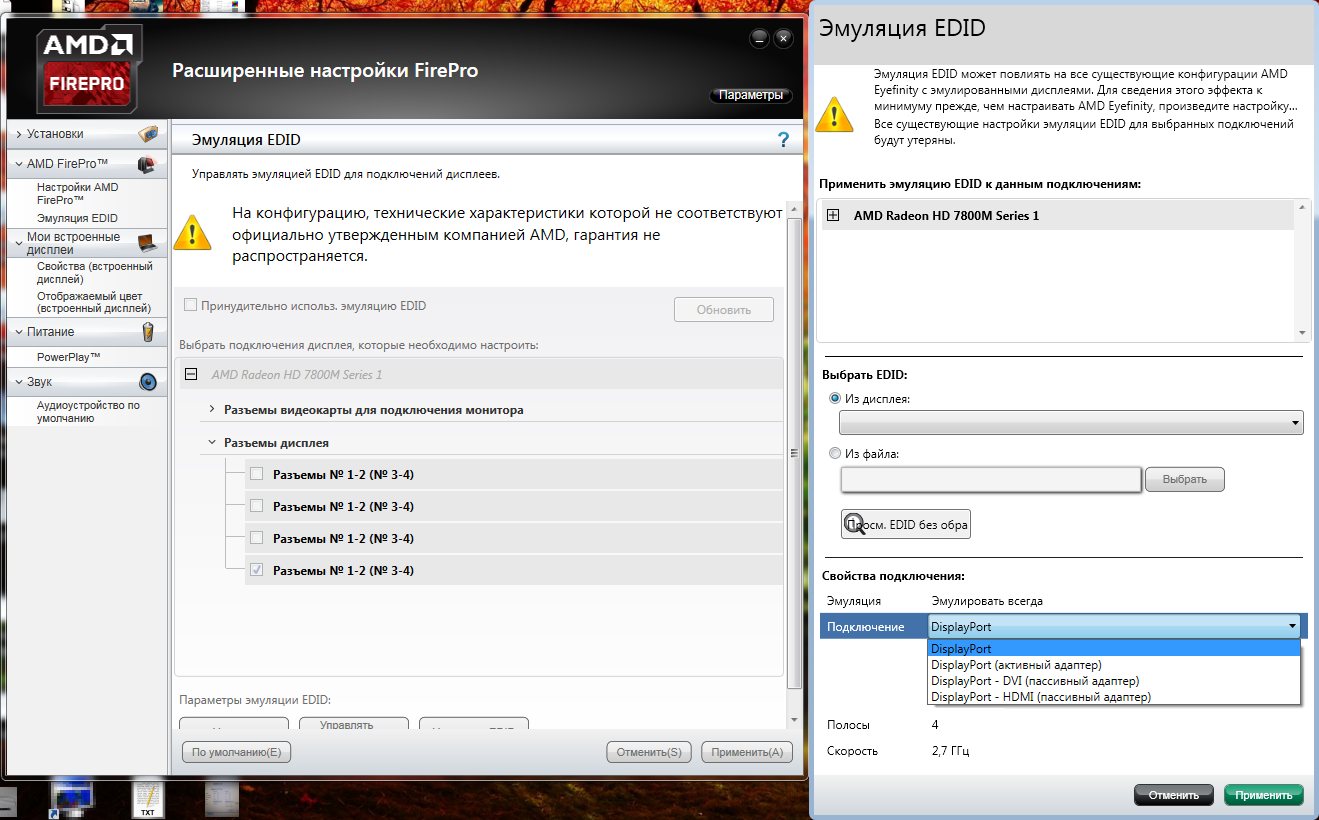Choose DisplayPort - HDMI passive adapter option
Viewport: 1319px width, 820px height.
point(1040,697)
